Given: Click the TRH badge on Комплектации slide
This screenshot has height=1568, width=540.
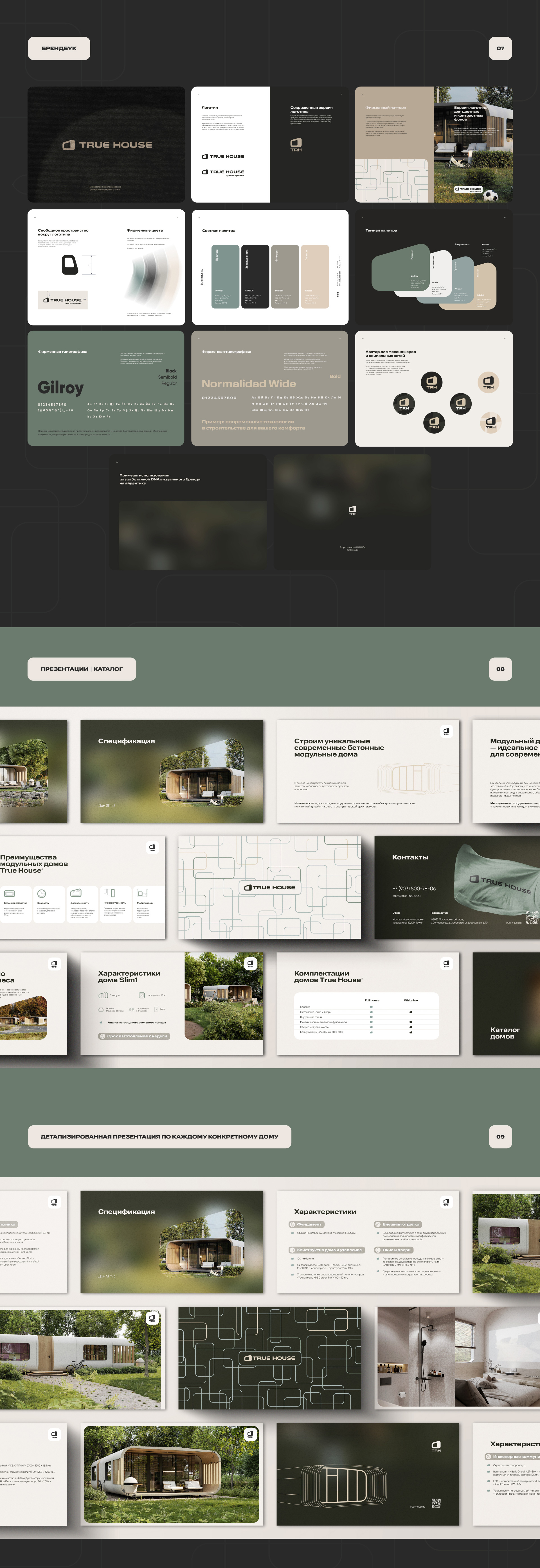Looking at the screenshot, I should pyautogui.click(x=446, y=963).
